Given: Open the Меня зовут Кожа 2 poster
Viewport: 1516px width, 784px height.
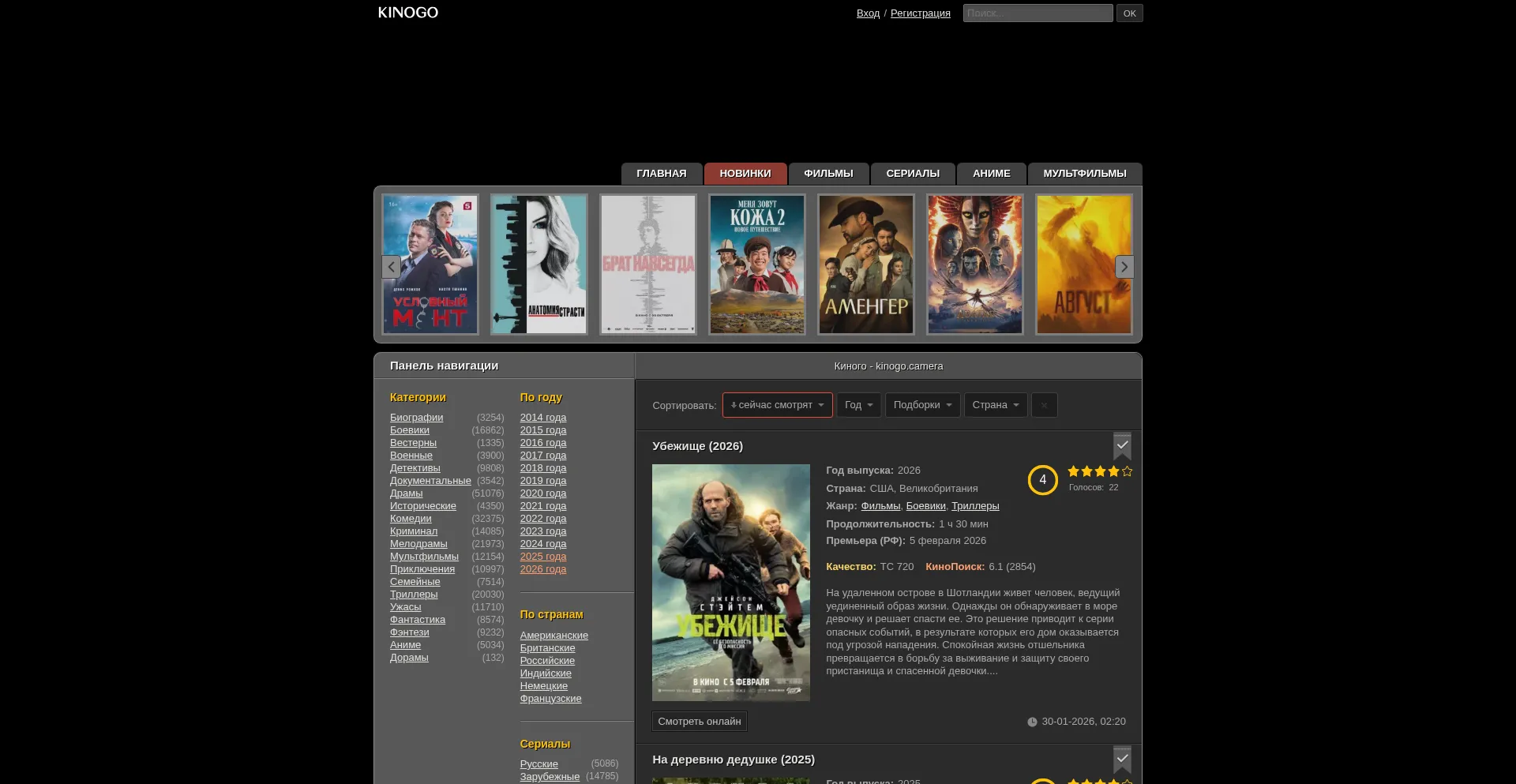Looking at the screenshot, I should (757, 264).
